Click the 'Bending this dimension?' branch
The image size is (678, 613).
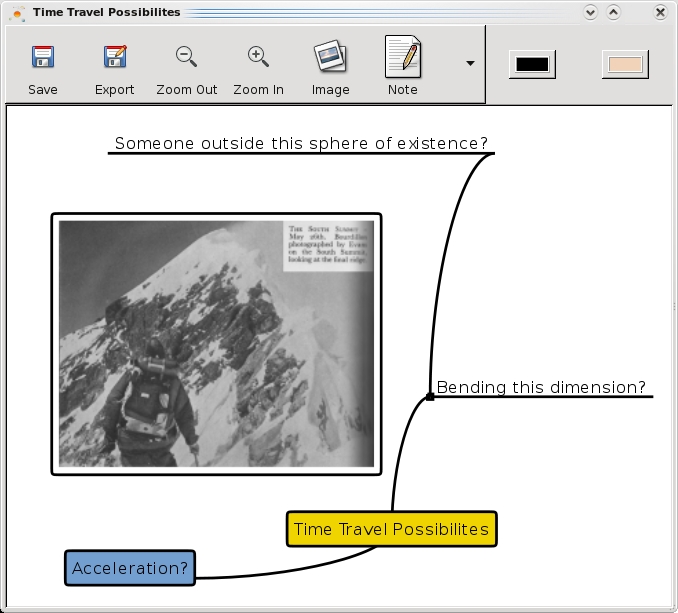[x=541, y=387]
